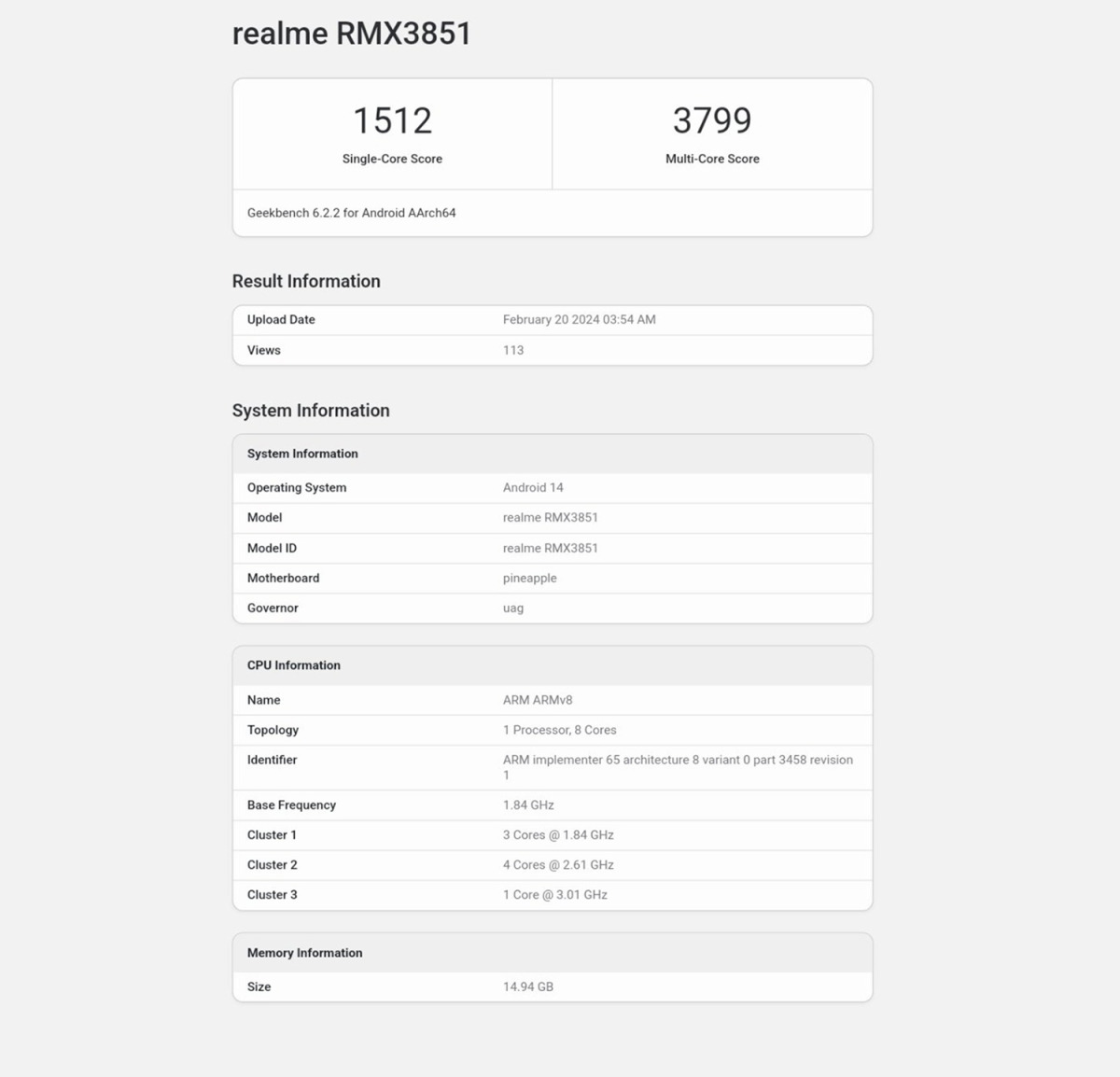
Task: Select the upload date February 20 2024 value
Action: click(579, 319)
